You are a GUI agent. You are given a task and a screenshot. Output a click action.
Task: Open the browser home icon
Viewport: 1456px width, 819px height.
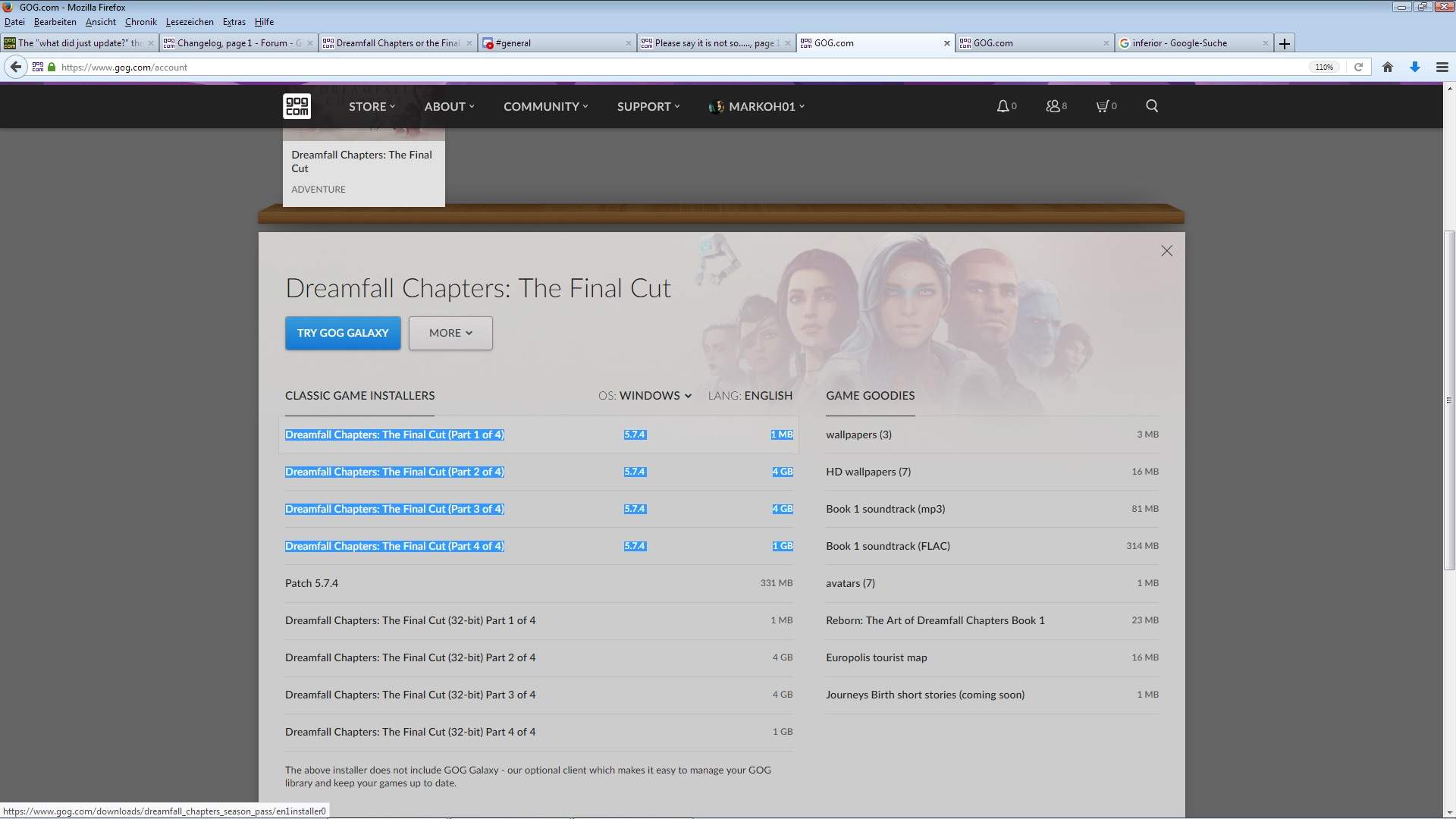[1388, 67]
